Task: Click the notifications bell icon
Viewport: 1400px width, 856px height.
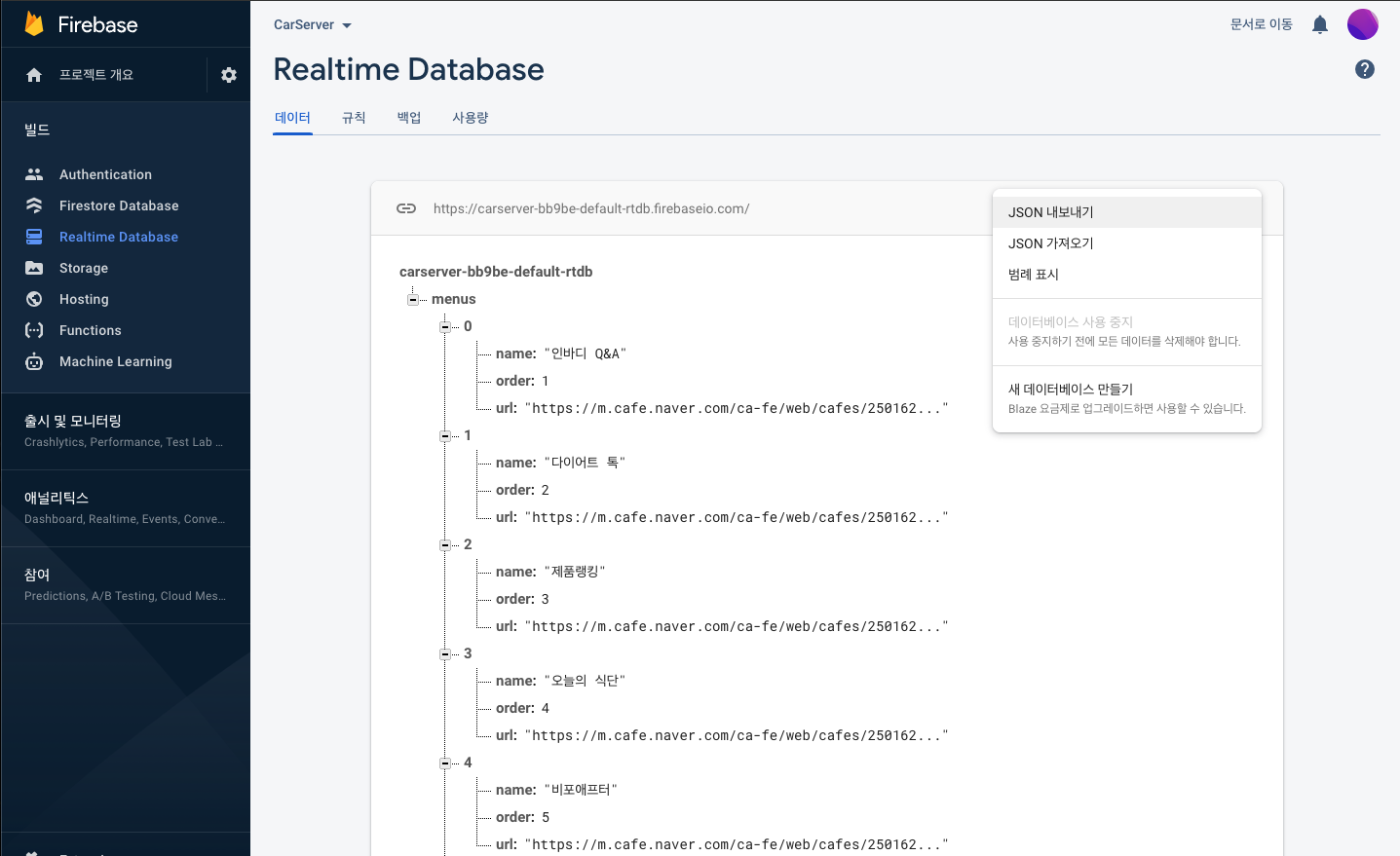Action: click(x=1319, y=24)
